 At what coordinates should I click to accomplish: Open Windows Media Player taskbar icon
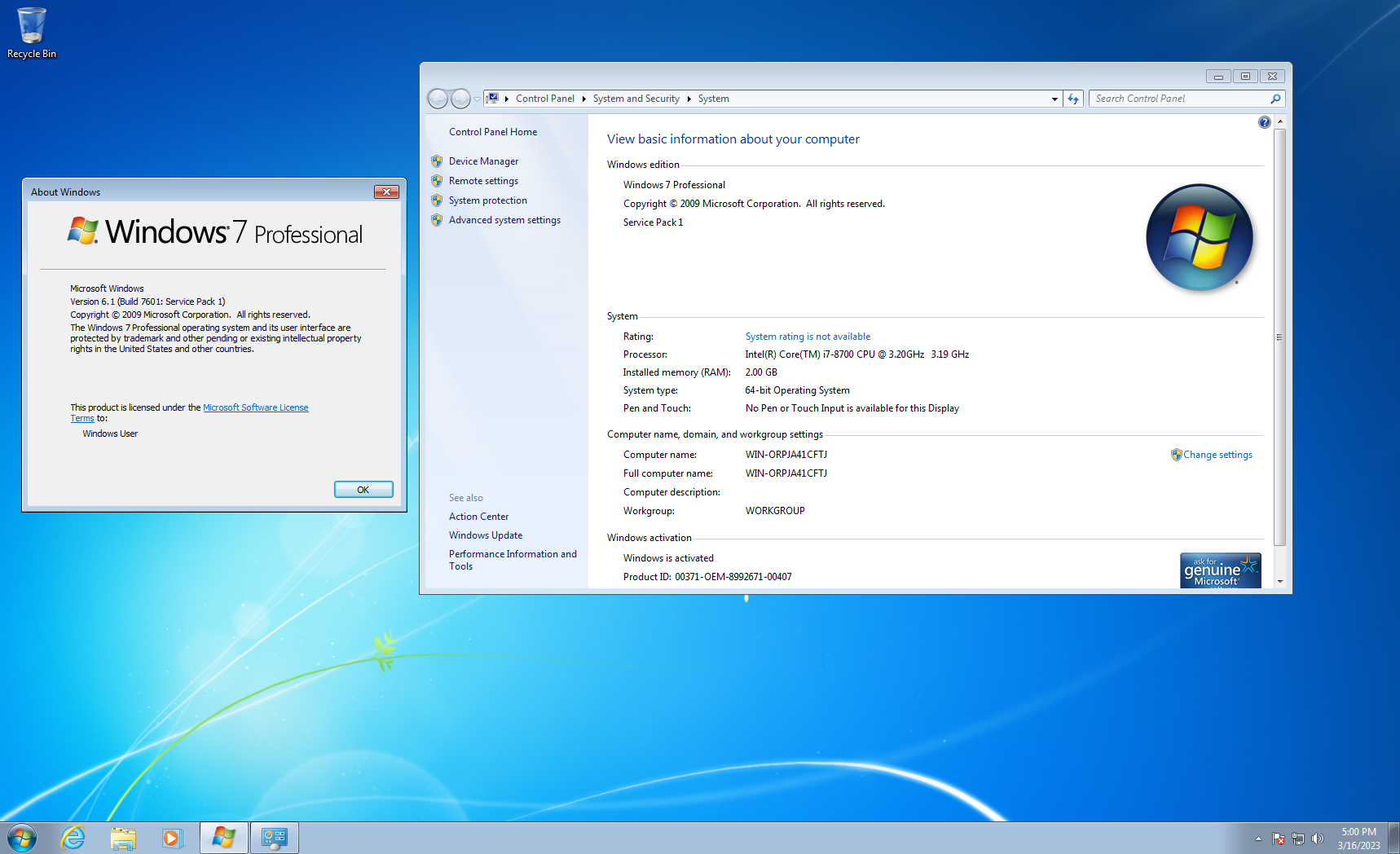(x=172, y=838)
